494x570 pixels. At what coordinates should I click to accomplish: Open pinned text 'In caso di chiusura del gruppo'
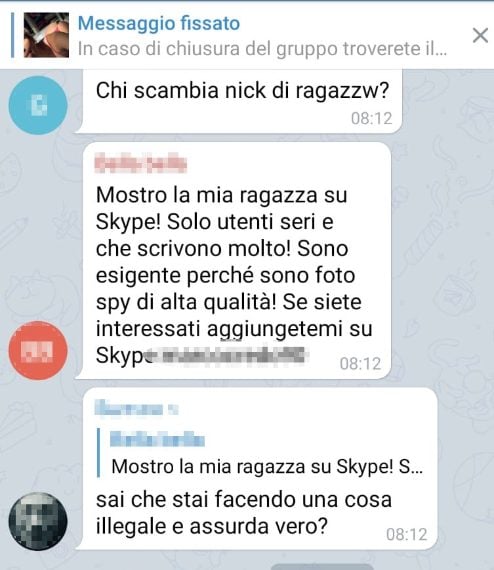(262, 49)
